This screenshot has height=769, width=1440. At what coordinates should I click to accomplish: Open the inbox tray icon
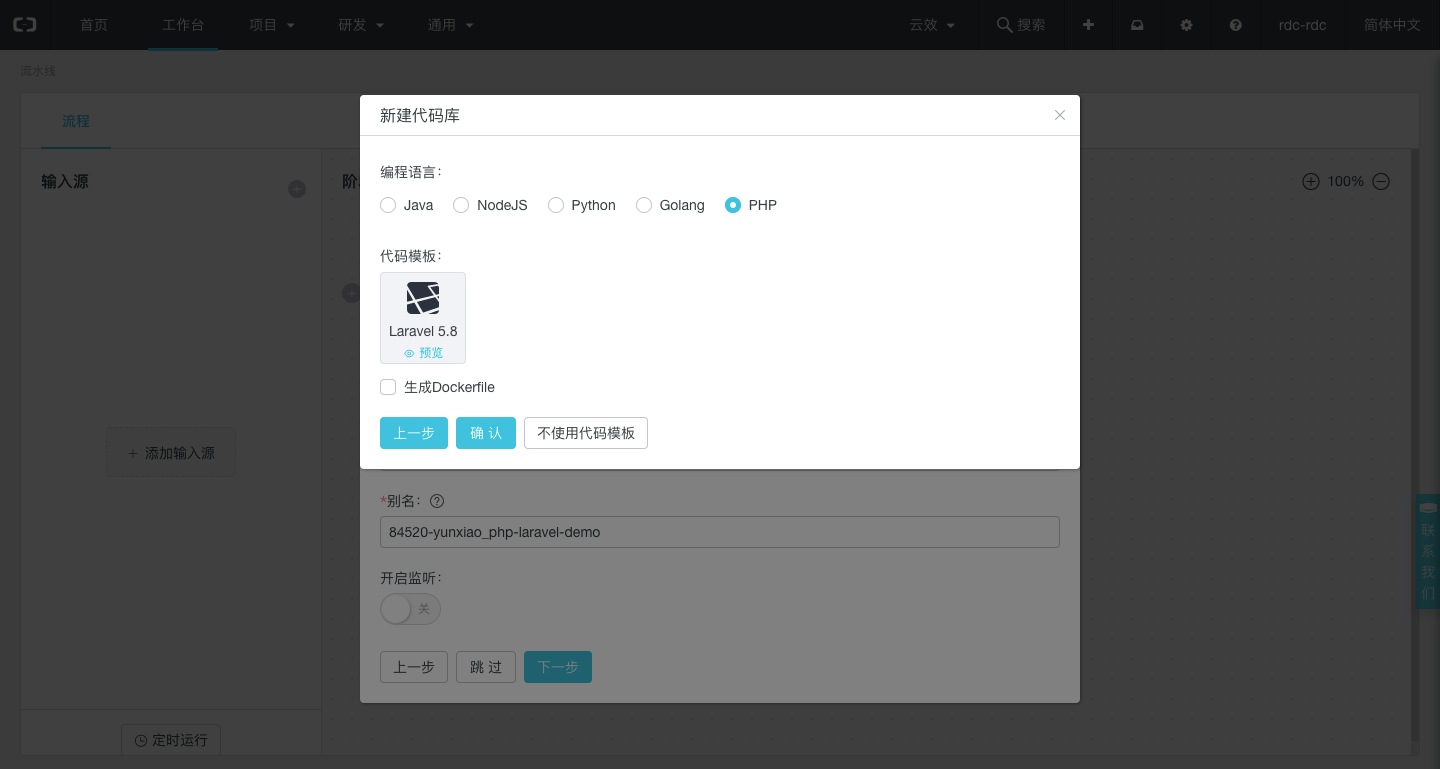point(1137,25)
